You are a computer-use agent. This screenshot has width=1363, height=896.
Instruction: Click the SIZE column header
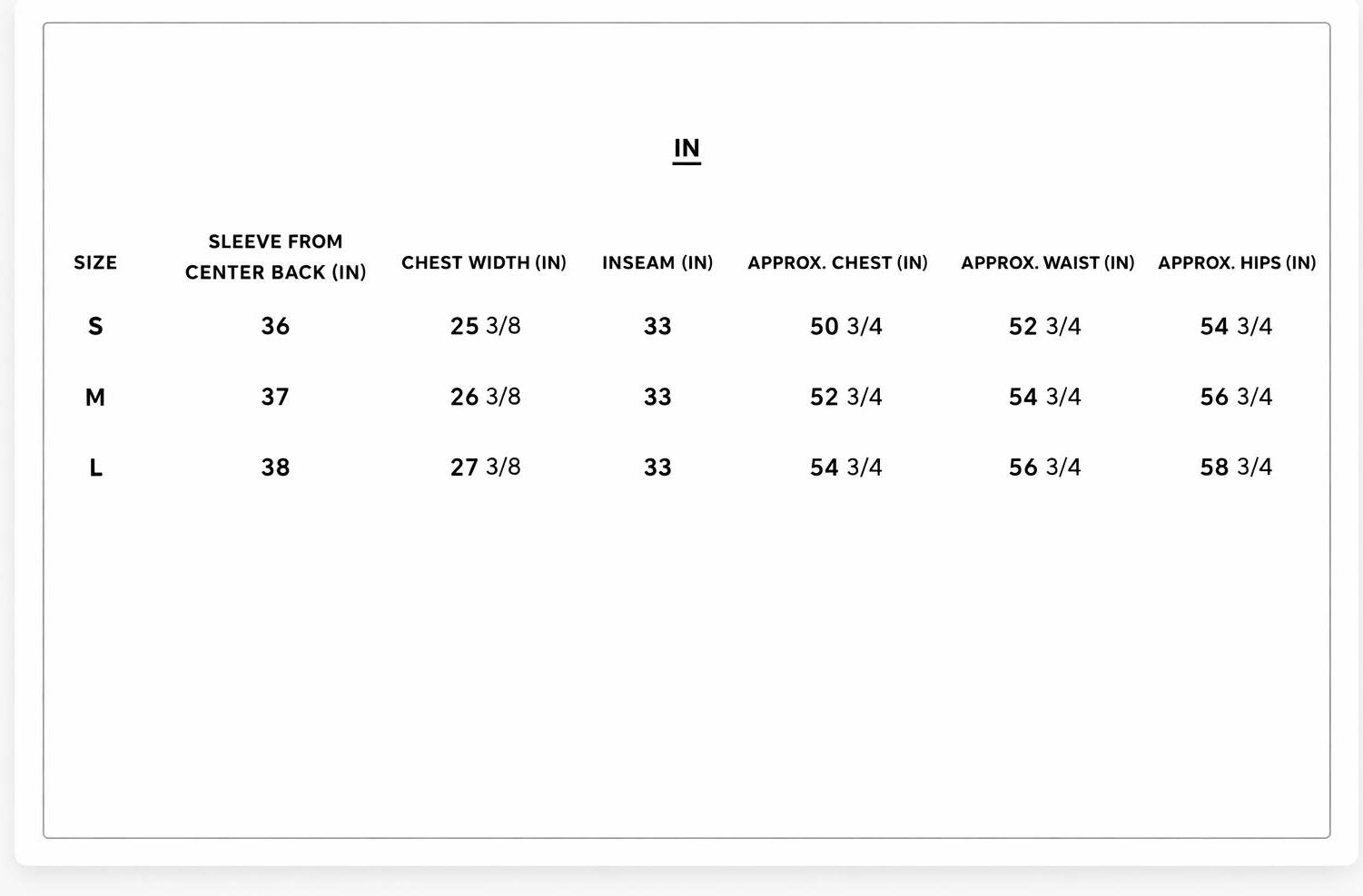coord(95,263)
